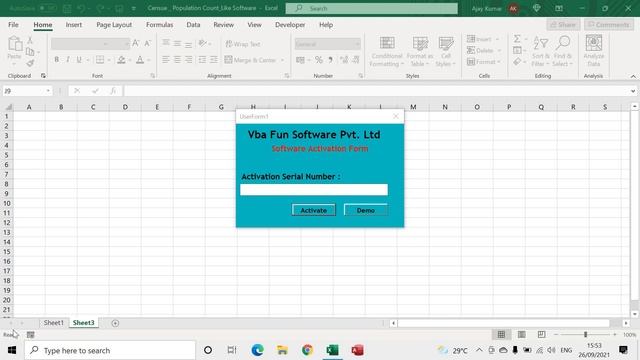Click Format in the Cells group

point(484,62)
